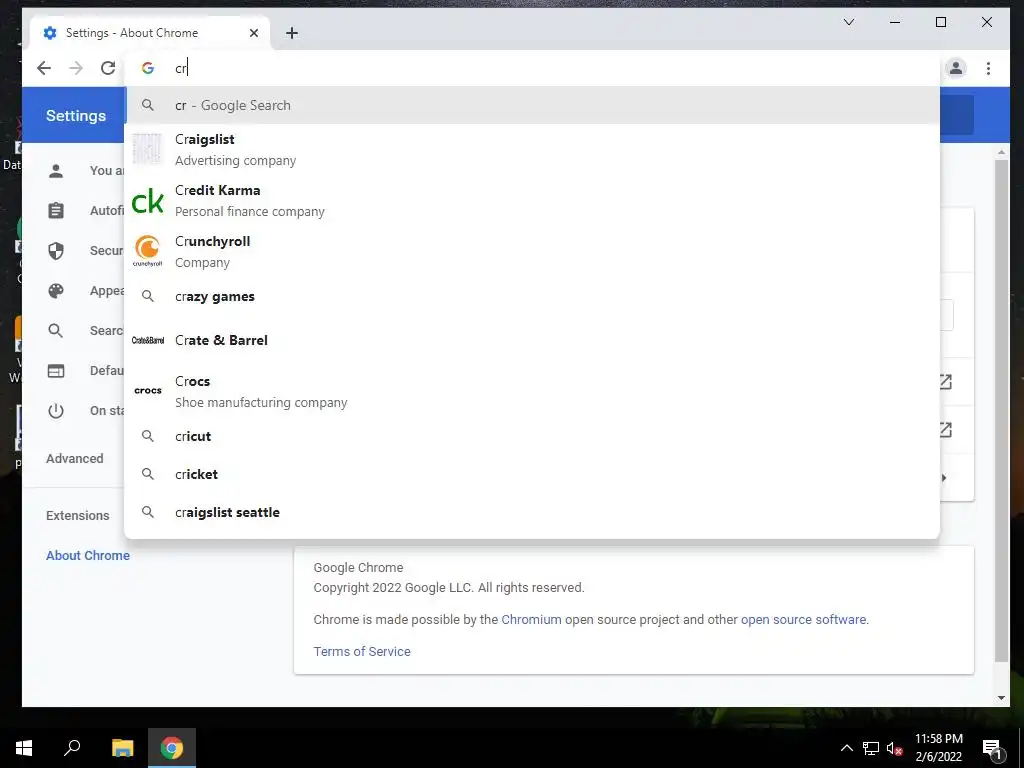Click magnifier icon beside 'craigslist seattle'
1024x768 pixels.
(x=148, y=512)
